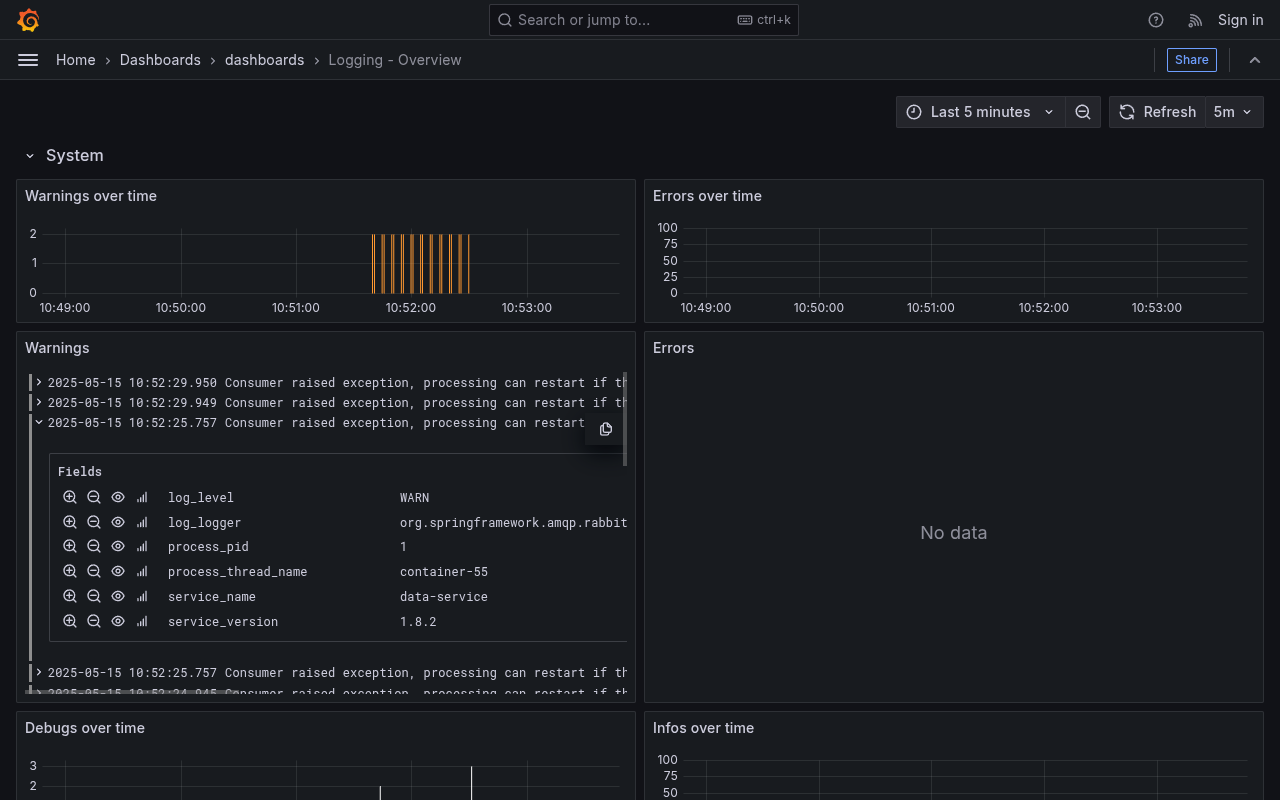Select the WARN log level value
The image size is (1280, 800).
click(415, 498)
